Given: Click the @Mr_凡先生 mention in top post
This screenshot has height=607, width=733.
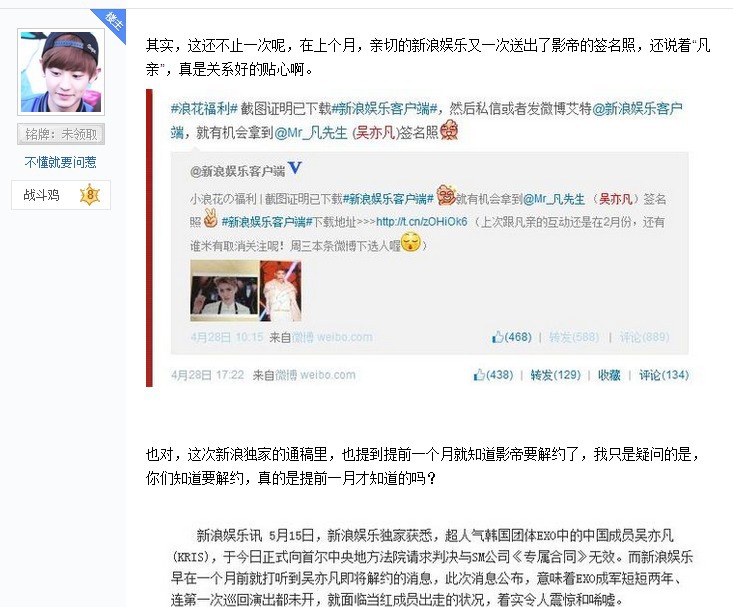Looking at the screenshot, I should 311,133.
